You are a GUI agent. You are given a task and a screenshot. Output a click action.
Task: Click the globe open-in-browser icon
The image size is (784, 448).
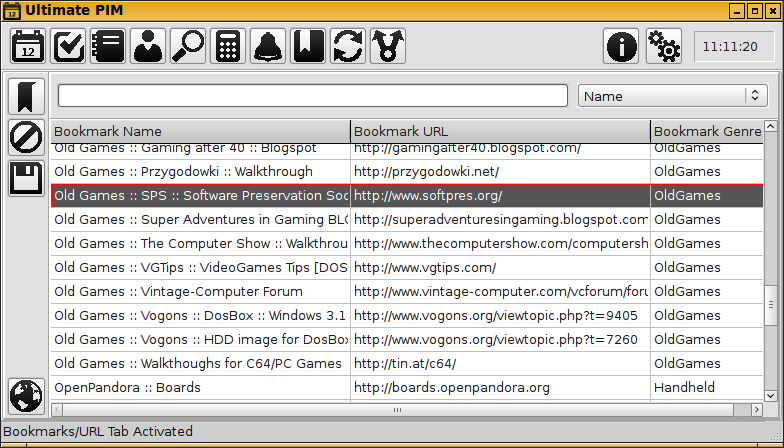click(26, 396)
